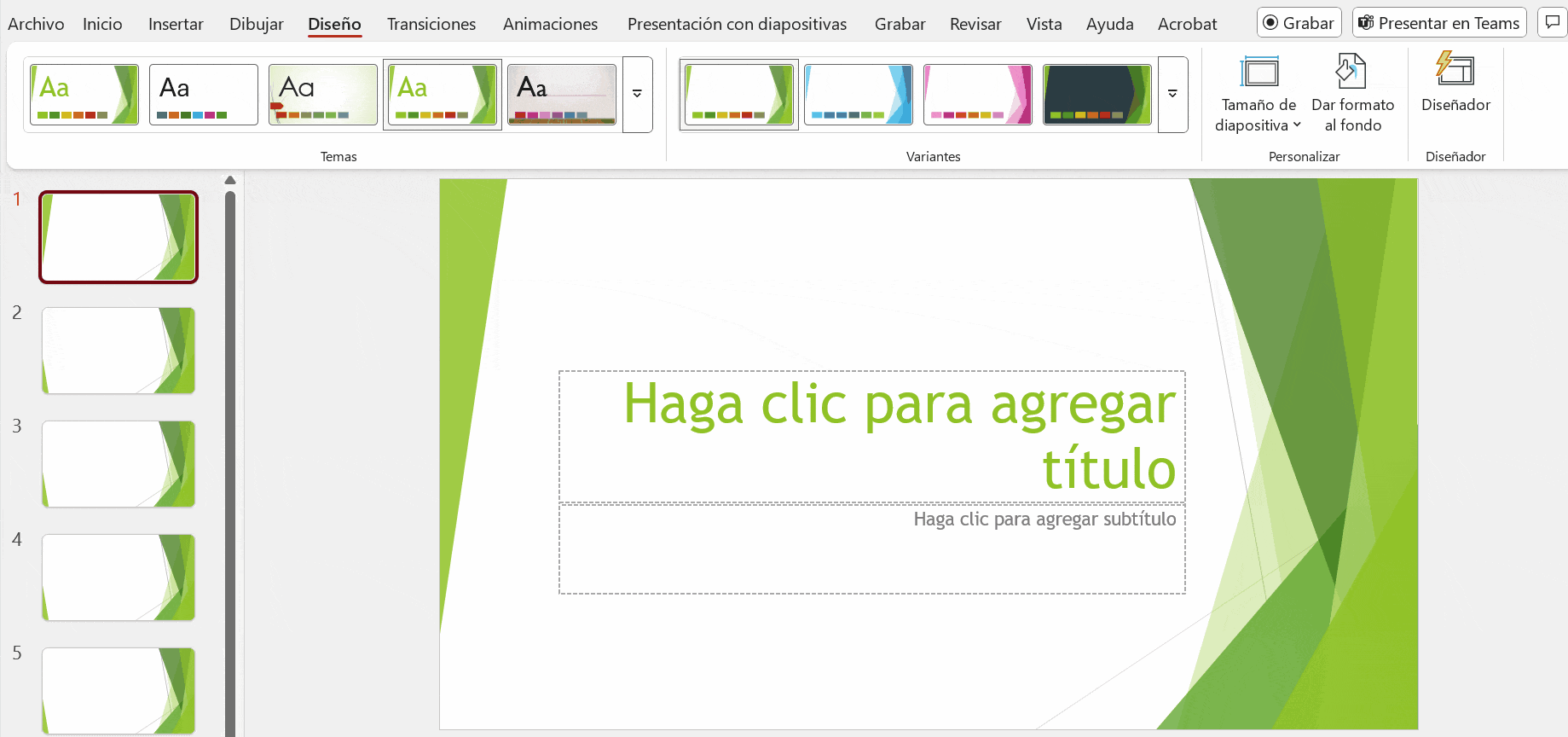Expand the Variantes gallery more arrow
The image size is (1568, 737).
click(1172, 95)
